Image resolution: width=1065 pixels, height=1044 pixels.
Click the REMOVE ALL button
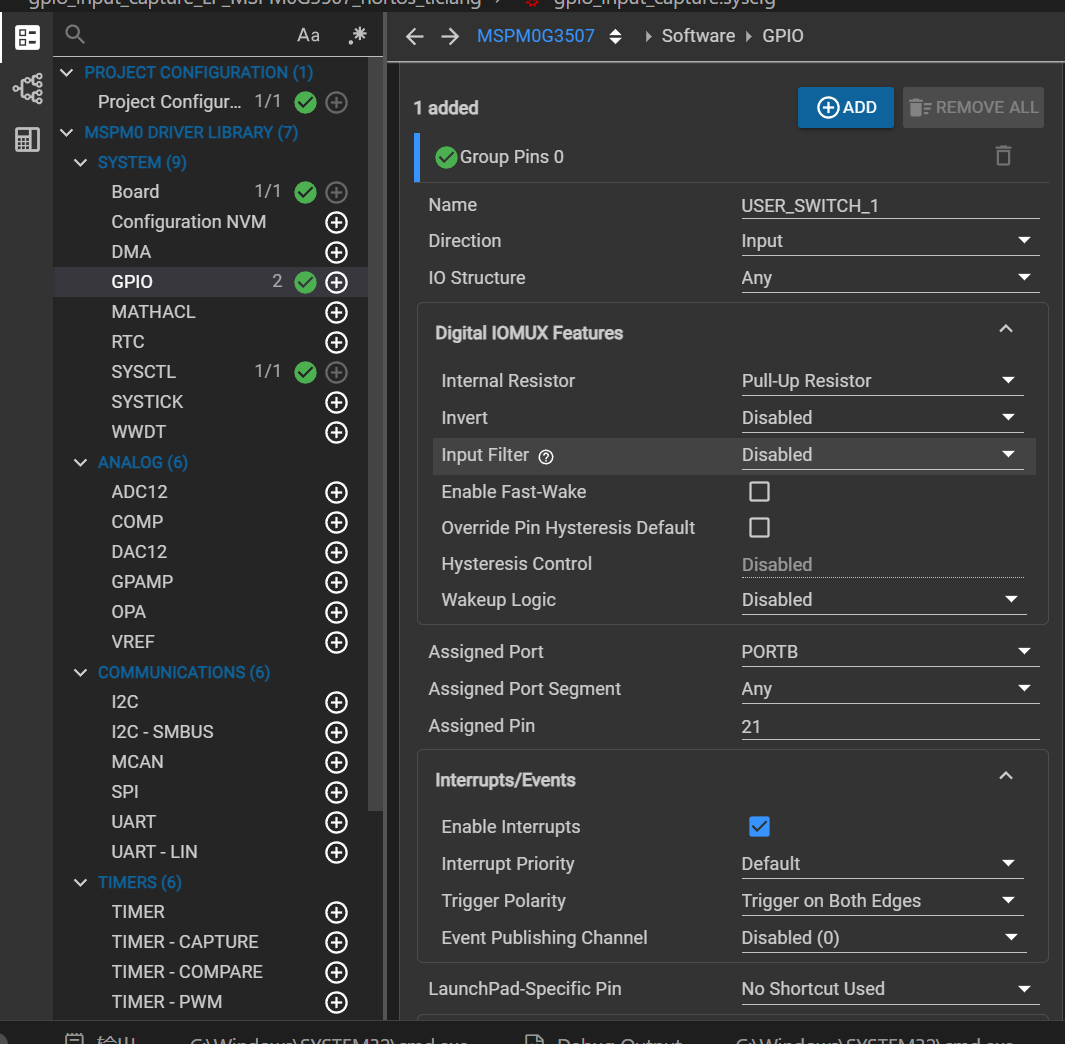pos(972,107)
